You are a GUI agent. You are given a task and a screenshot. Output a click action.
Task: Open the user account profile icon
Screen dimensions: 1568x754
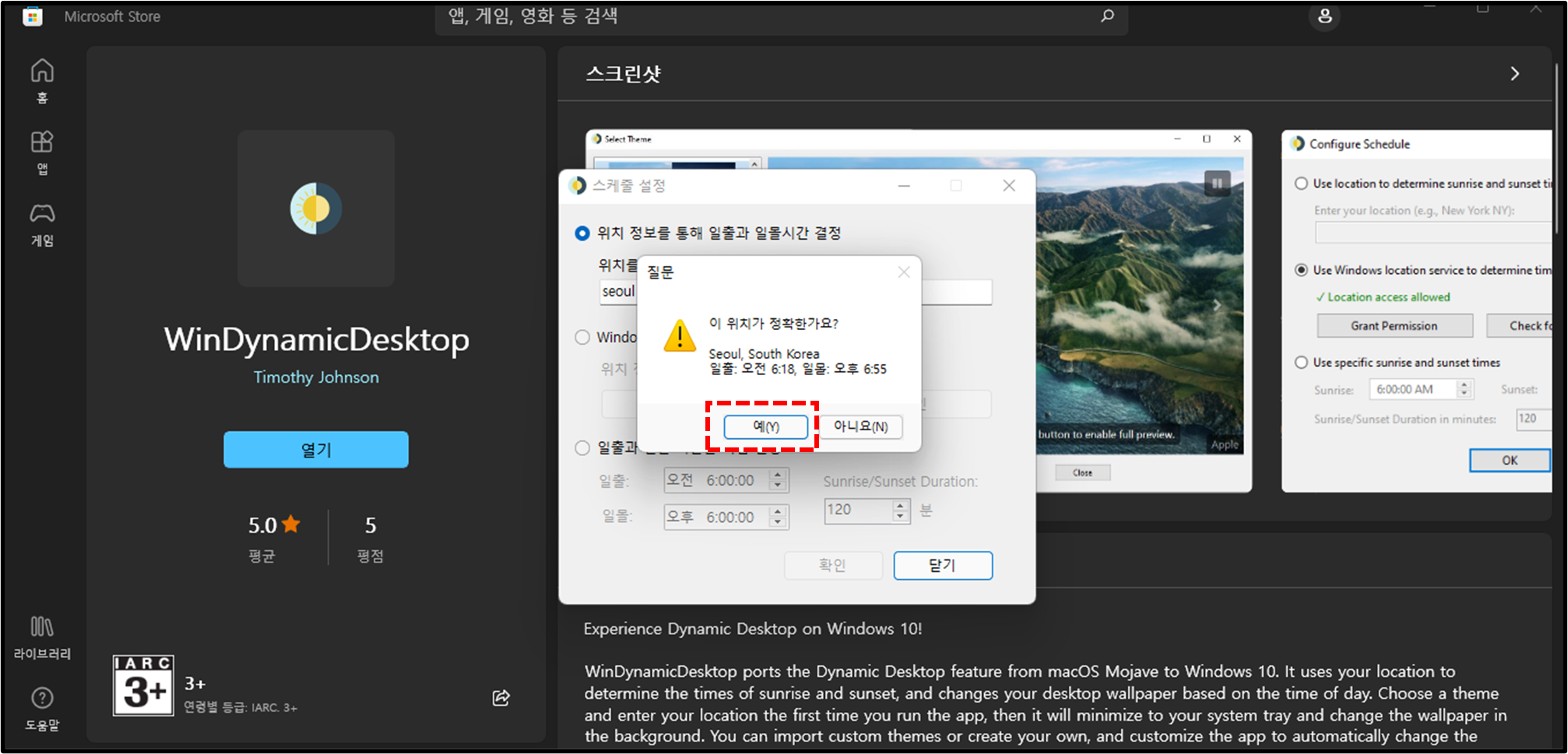1324,16
